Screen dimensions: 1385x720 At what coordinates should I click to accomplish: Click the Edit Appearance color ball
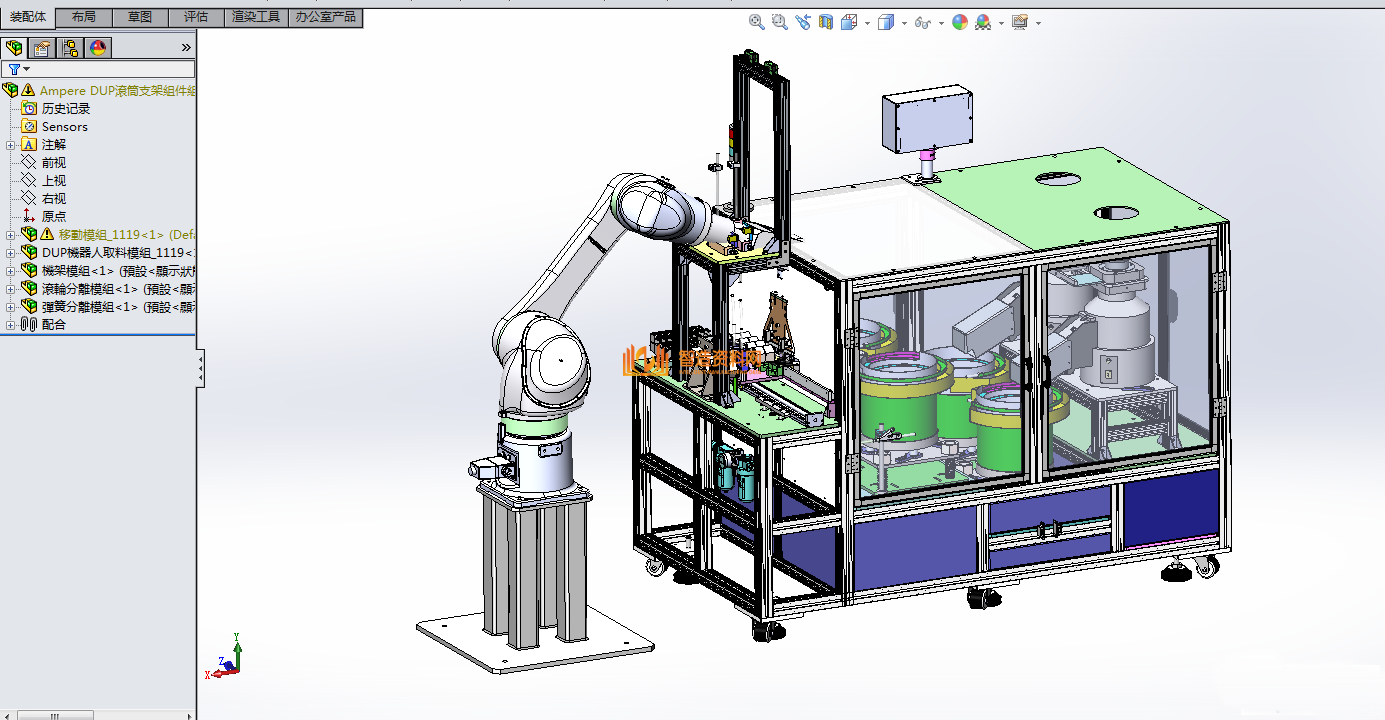click(x=960, y=22)
